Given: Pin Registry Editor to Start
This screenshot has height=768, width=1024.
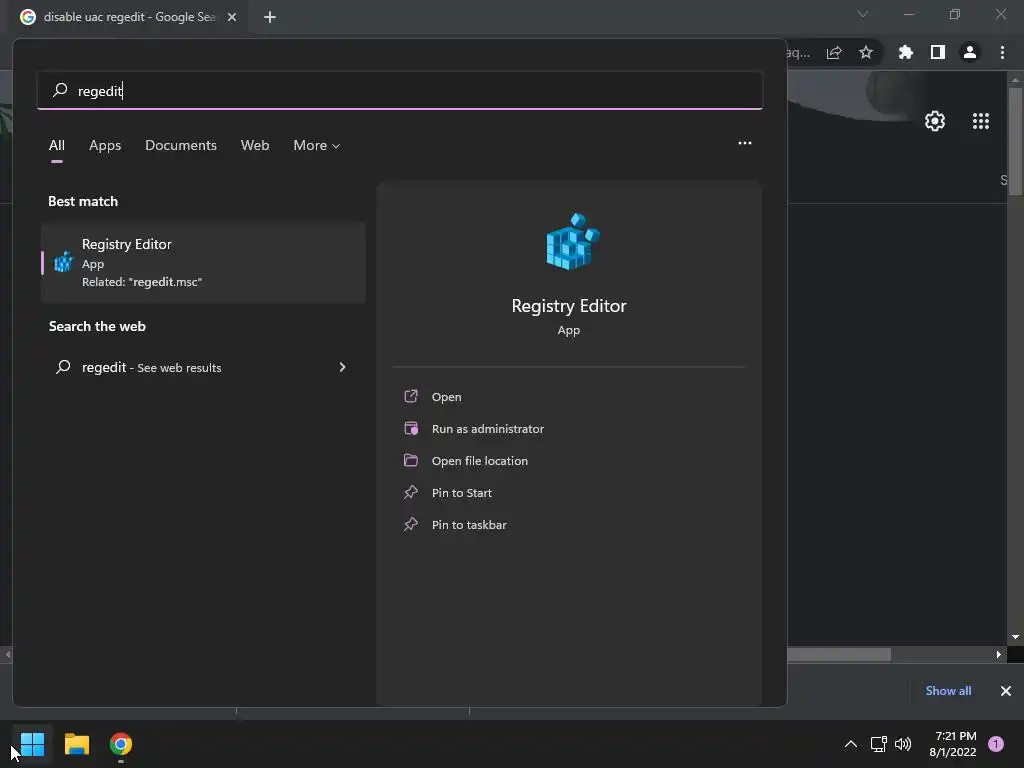Looking at the screenshot, I should tap(461, 493).
